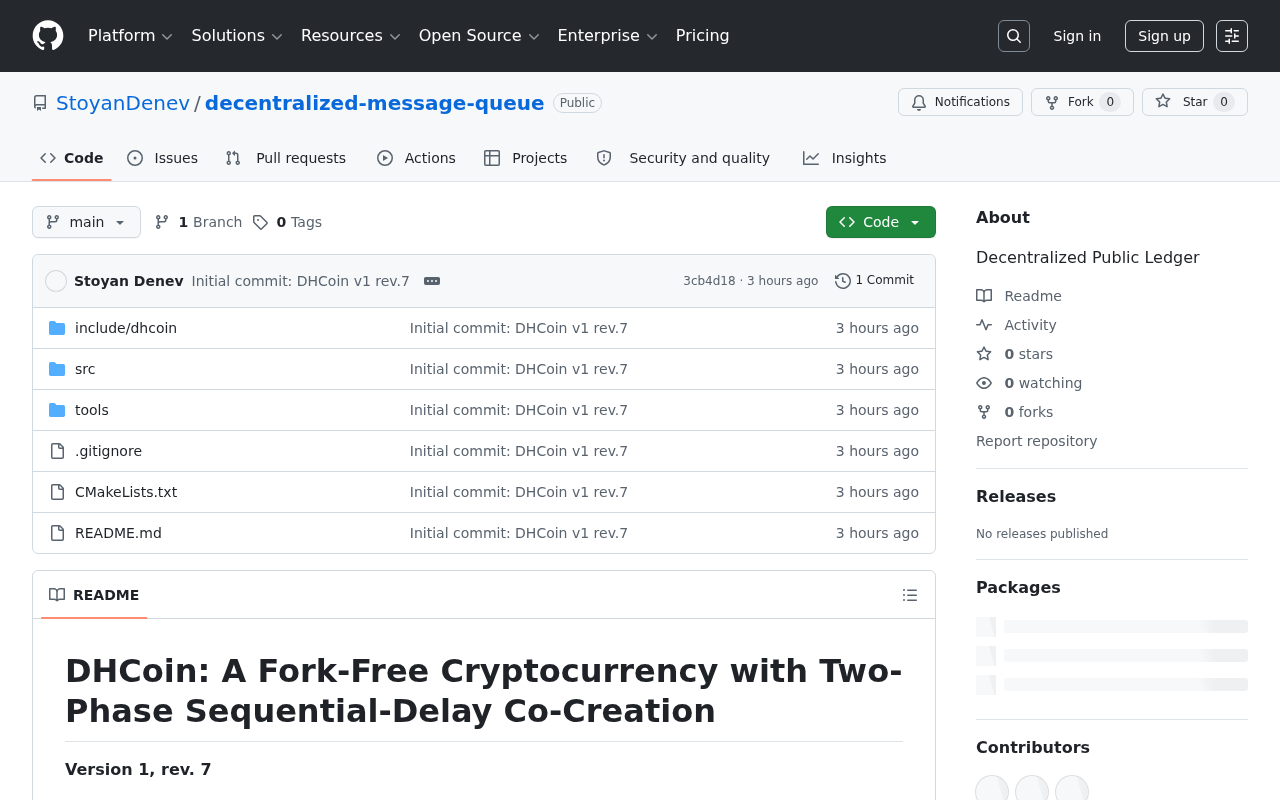
Task: Click the commit author avatar
Action: click(56, 281)
